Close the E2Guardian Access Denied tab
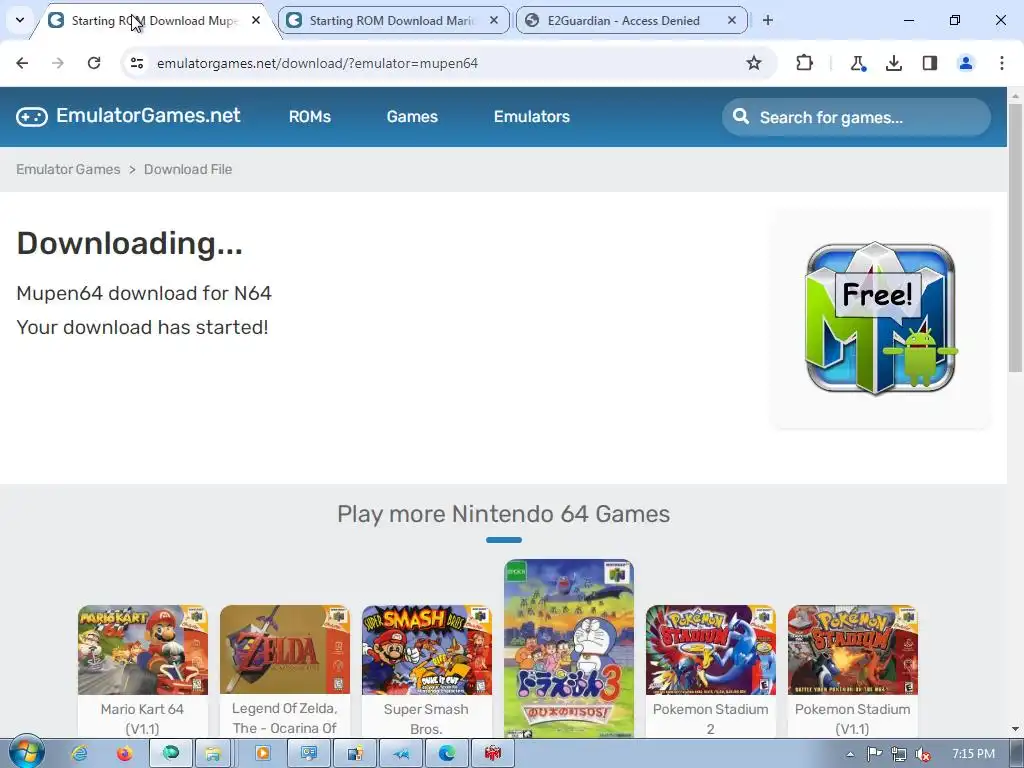This screenshot has height=768, width=1024. (x=732, y=20)
